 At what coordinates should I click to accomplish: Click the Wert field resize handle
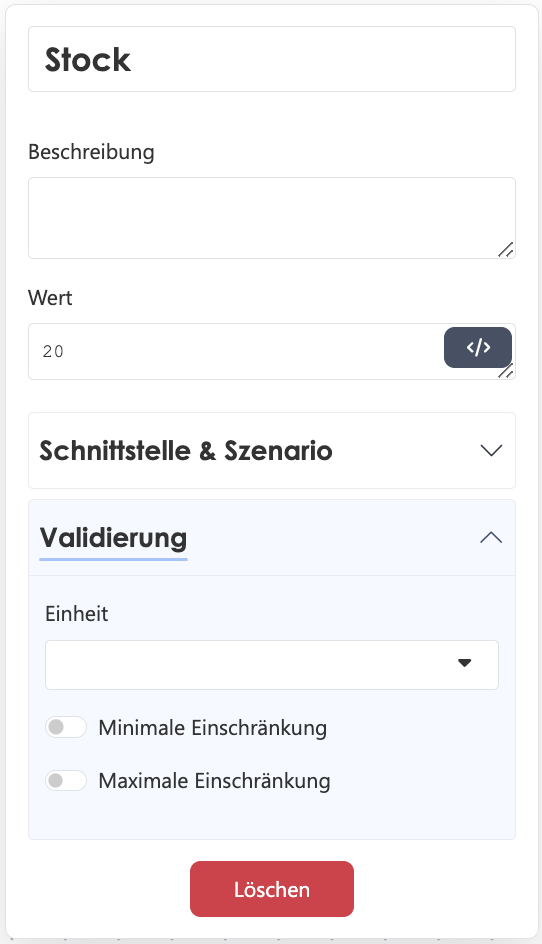[x=506, y=370]
